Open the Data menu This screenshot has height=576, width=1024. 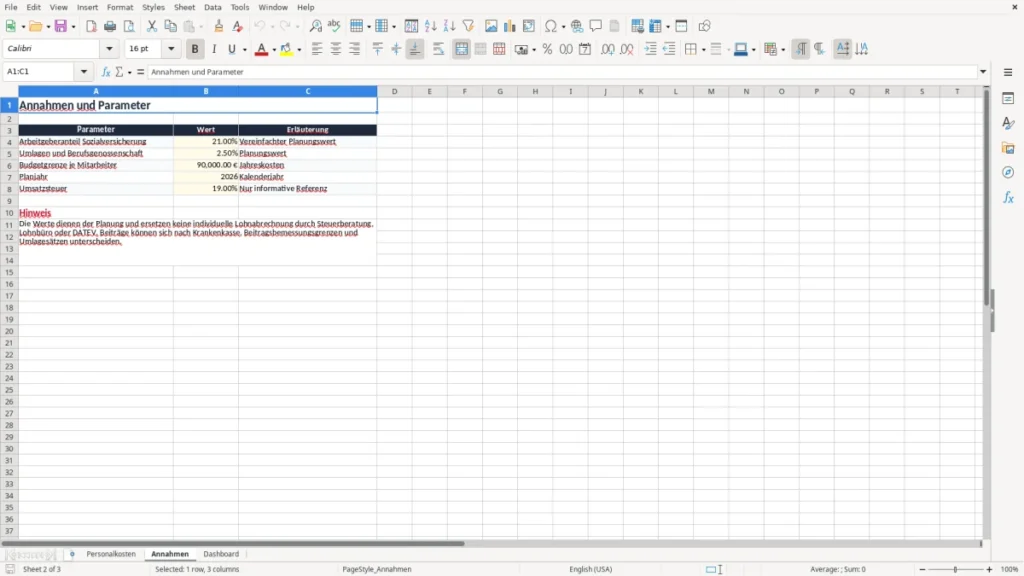(x=213, y=7)
